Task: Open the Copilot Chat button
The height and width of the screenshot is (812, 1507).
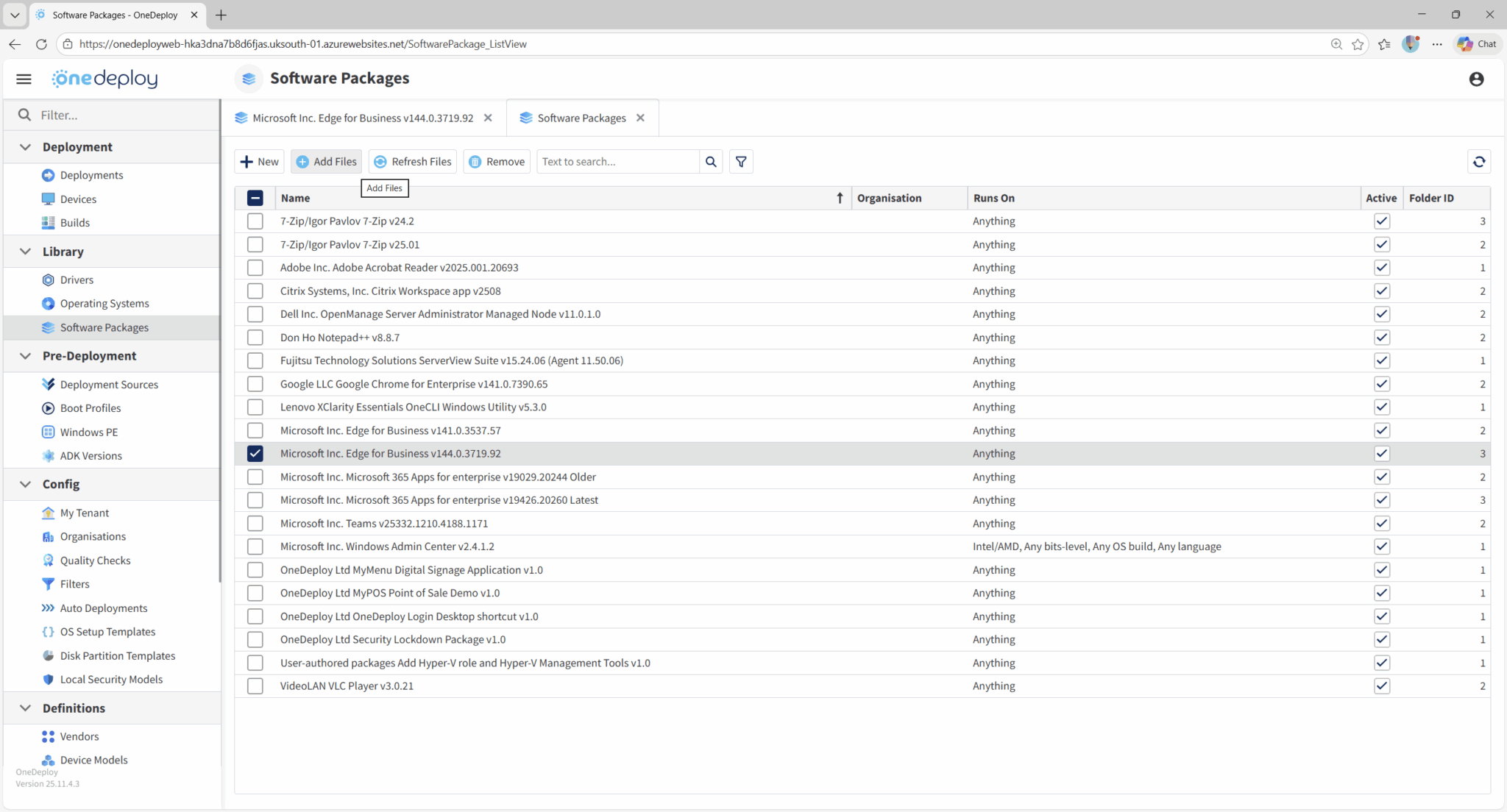Action: click(x=1477, y=44)
